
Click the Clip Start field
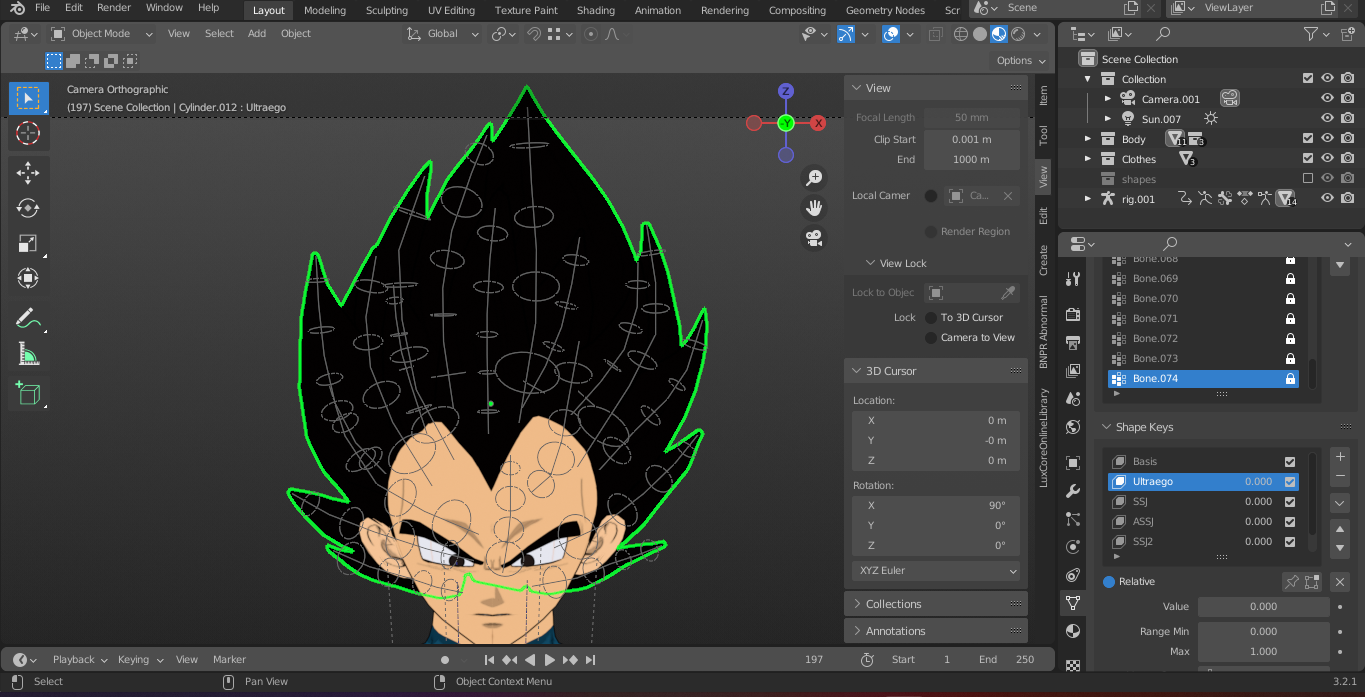pos(972,140)
